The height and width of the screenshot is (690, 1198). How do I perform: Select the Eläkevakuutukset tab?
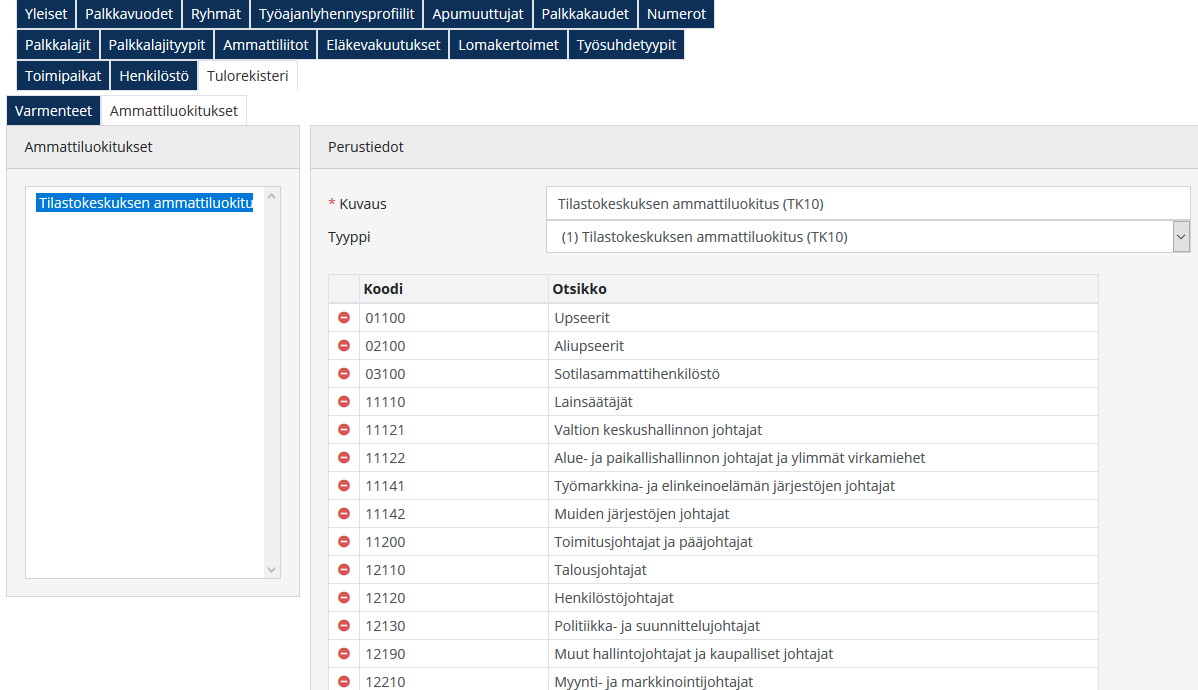click(383, 45)
